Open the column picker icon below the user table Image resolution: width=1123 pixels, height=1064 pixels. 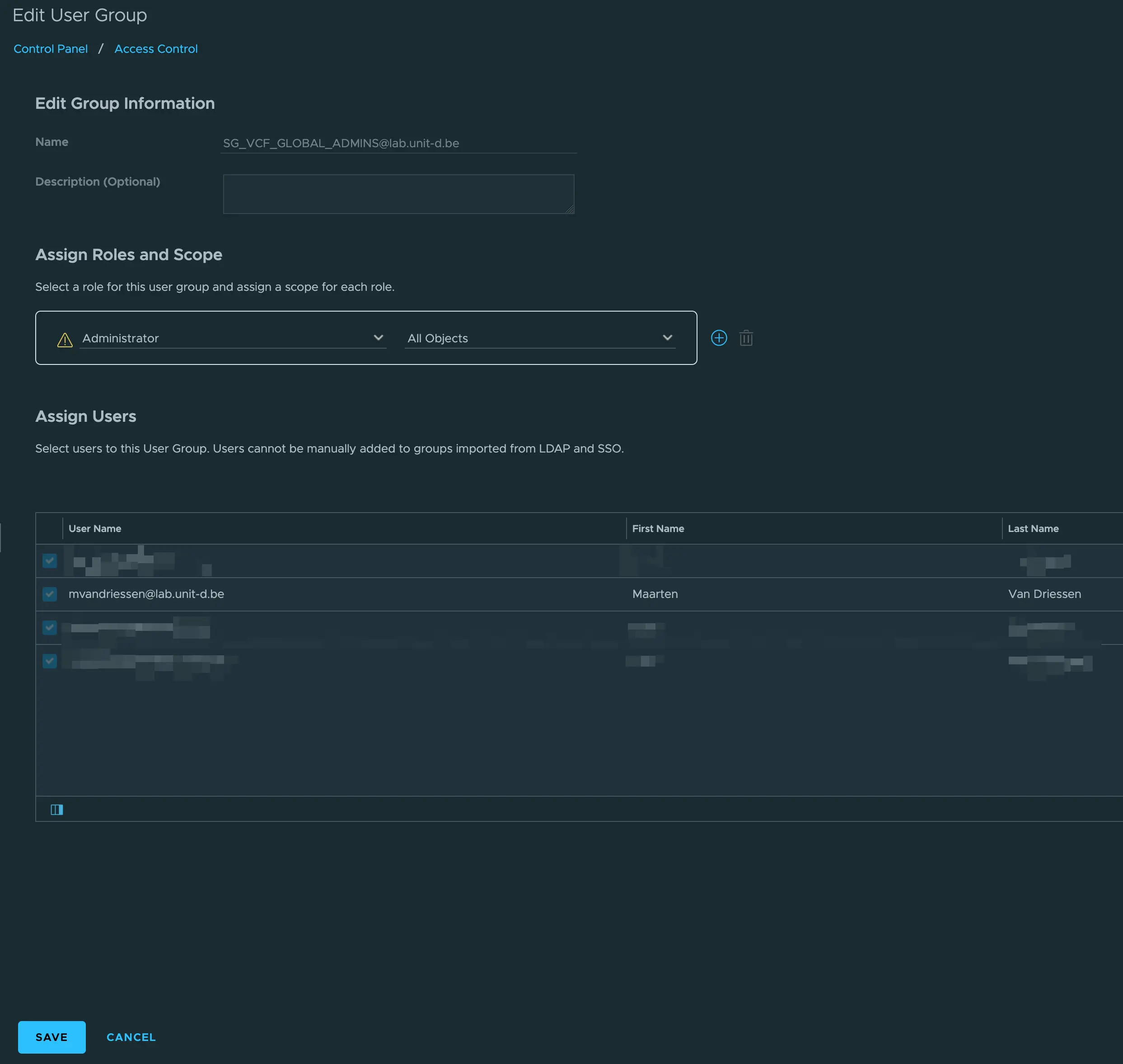tap(57, 809)
